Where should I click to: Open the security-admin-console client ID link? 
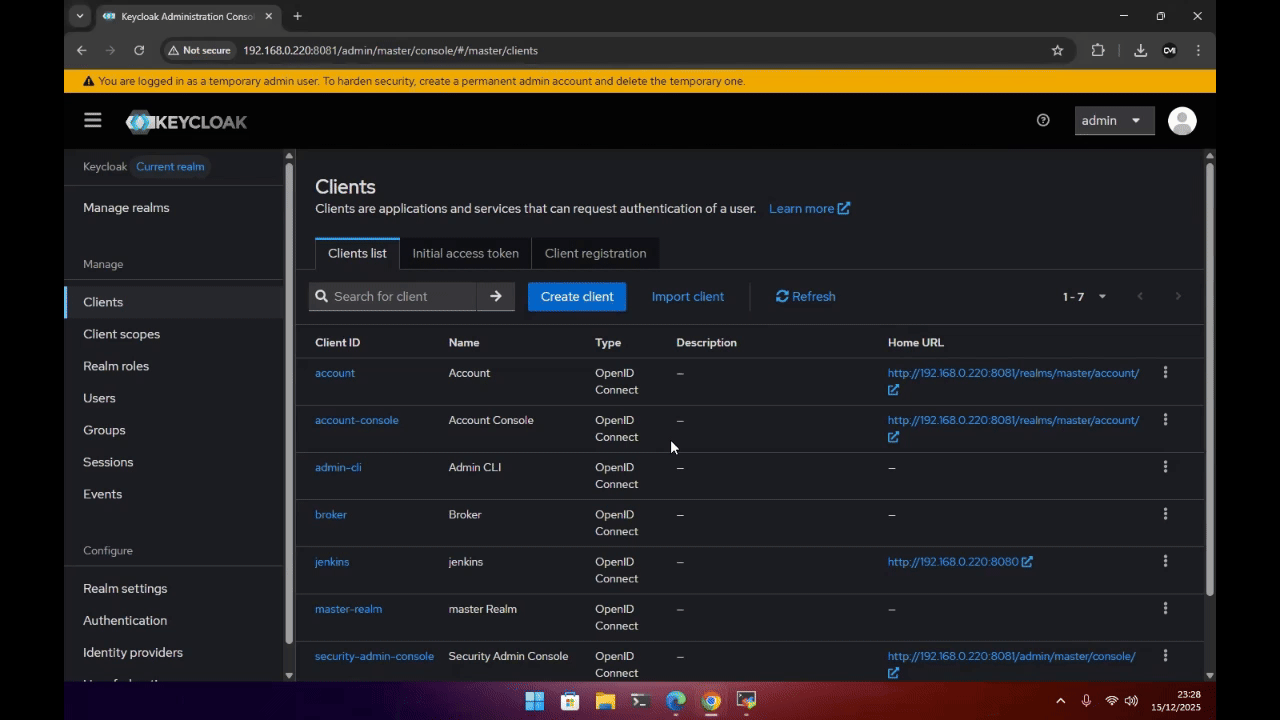(x=374, y=656)
